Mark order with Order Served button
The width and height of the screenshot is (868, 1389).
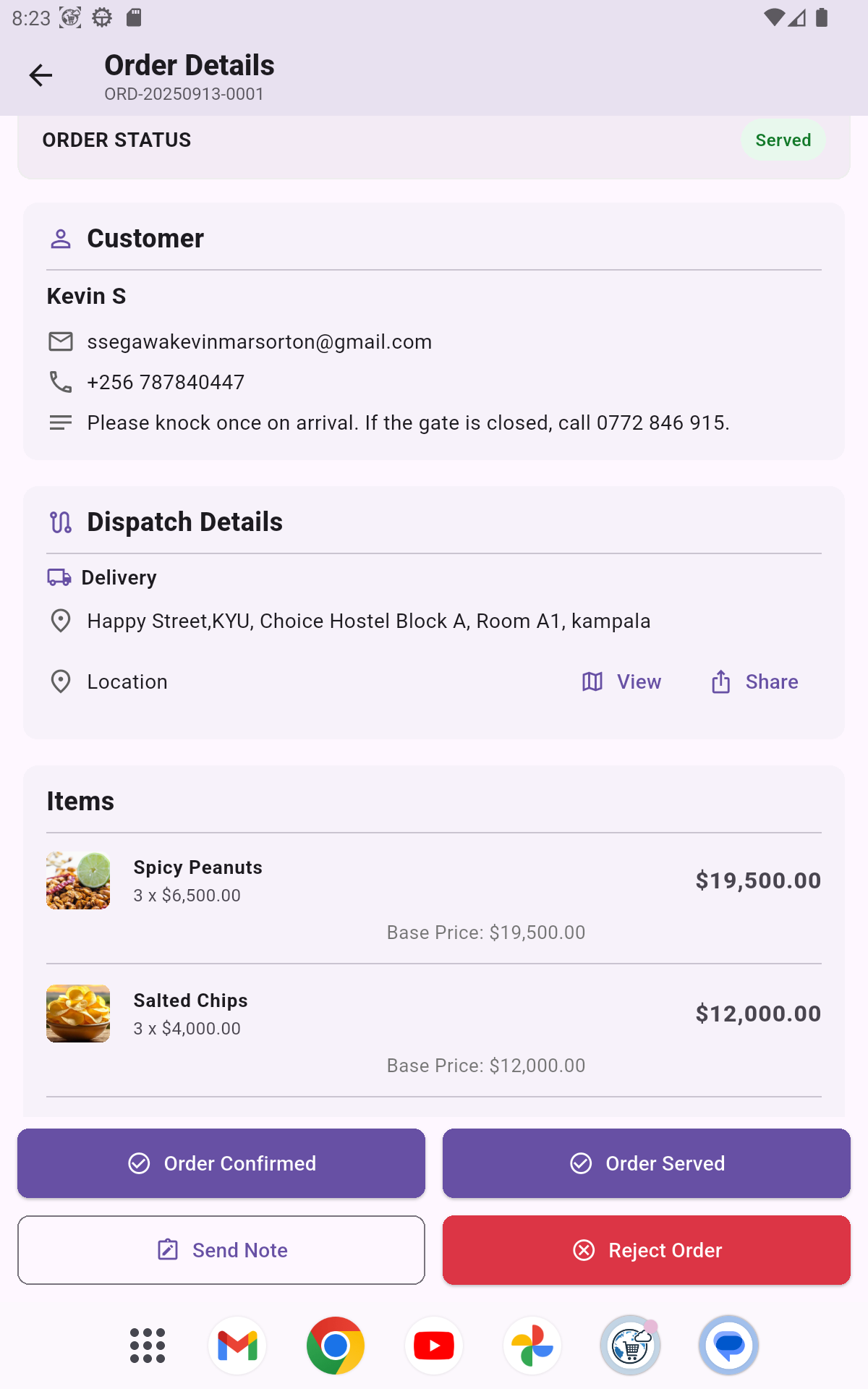pos(647,1163)
